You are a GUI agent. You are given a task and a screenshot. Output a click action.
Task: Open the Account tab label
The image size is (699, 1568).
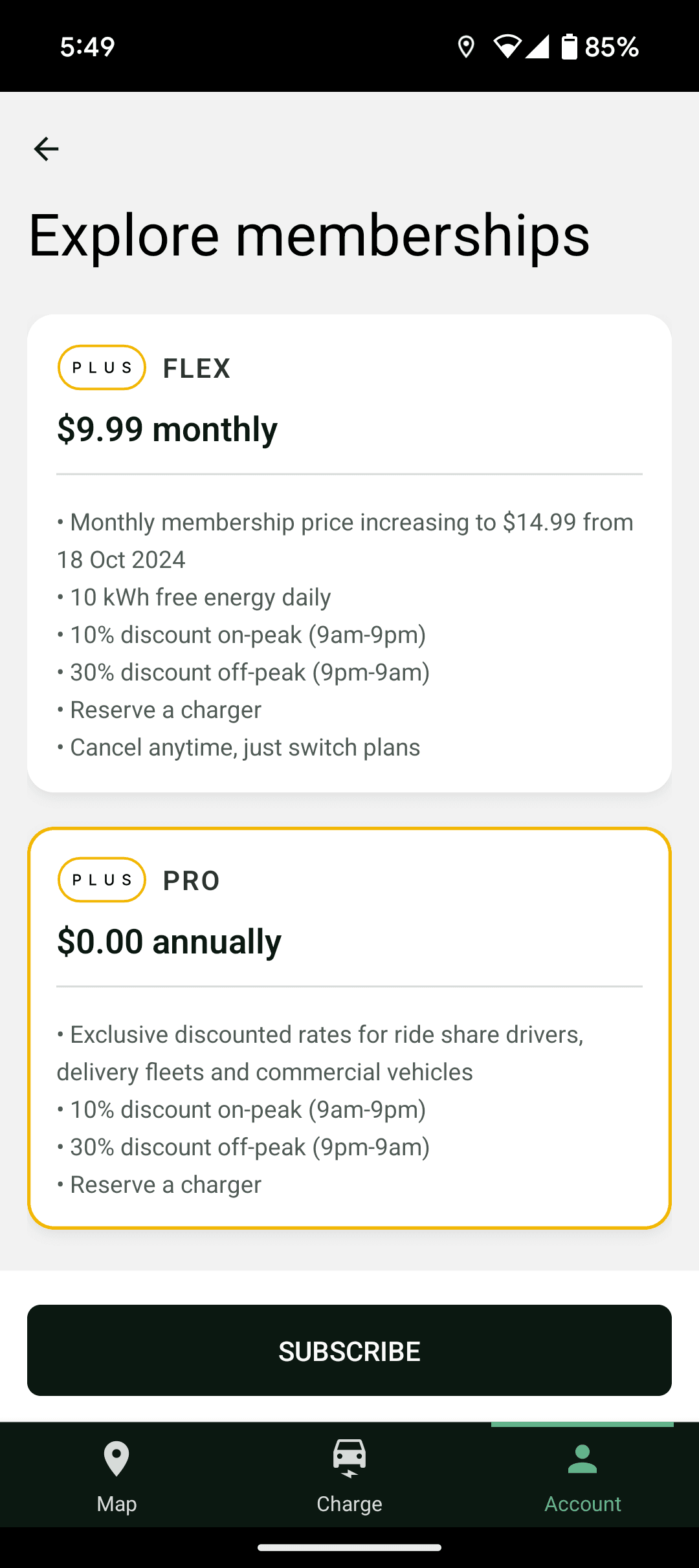582,1504
